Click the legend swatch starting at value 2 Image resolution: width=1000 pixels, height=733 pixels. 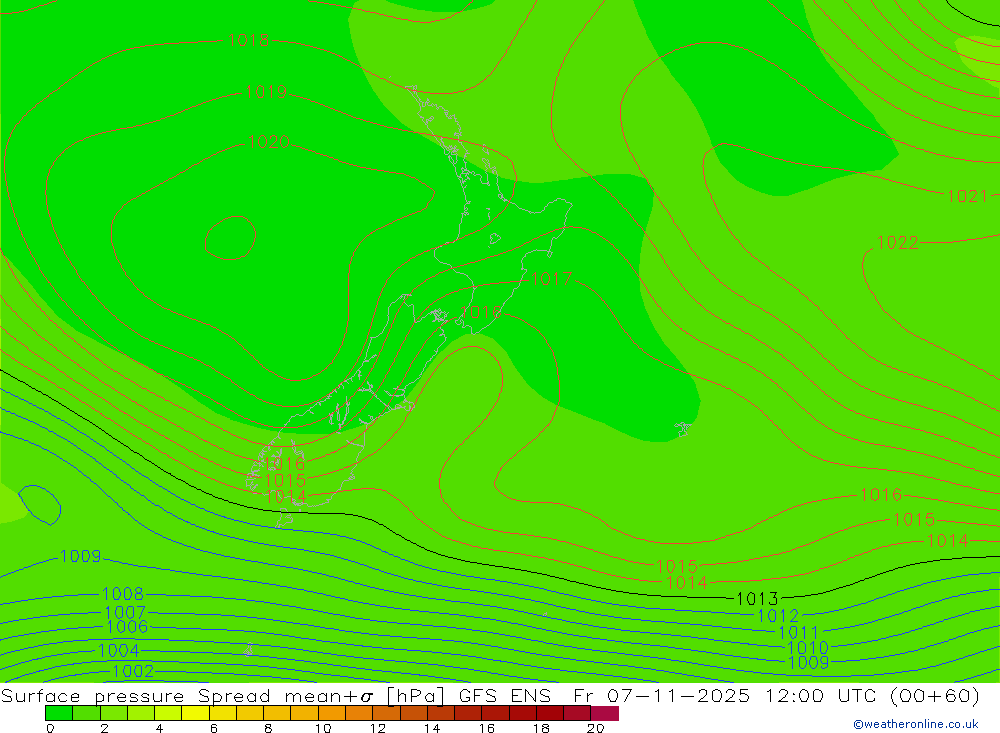click(x=114, y=713)
